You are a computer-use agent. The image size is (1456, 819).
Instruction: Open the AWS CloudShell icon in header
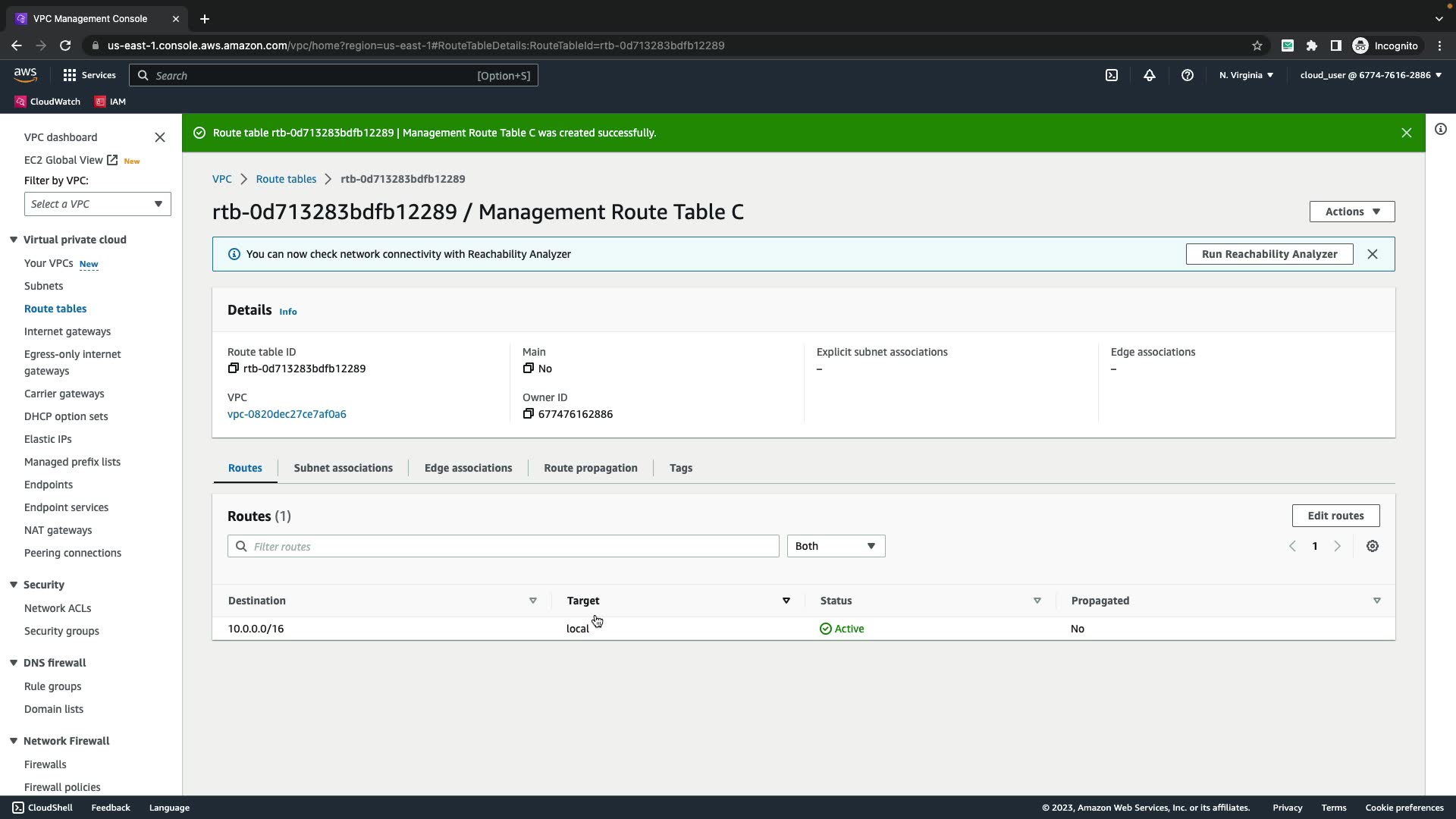pyautogui.click(x=1112, y=75)
